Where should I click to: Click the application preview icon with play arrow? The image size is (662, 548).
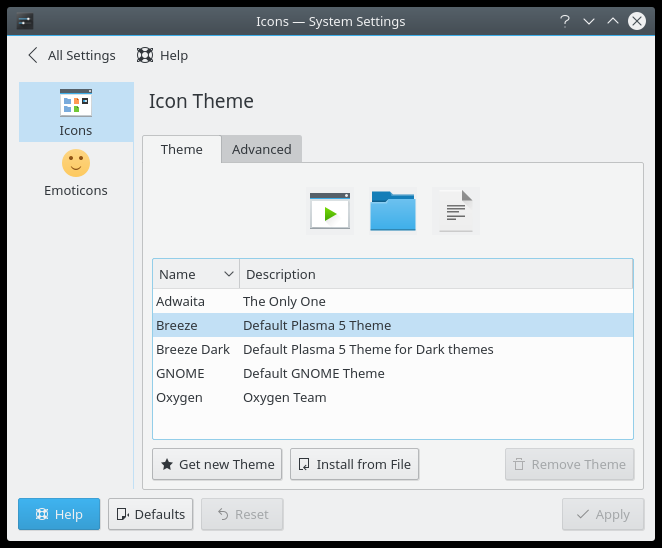pos(330,211)
